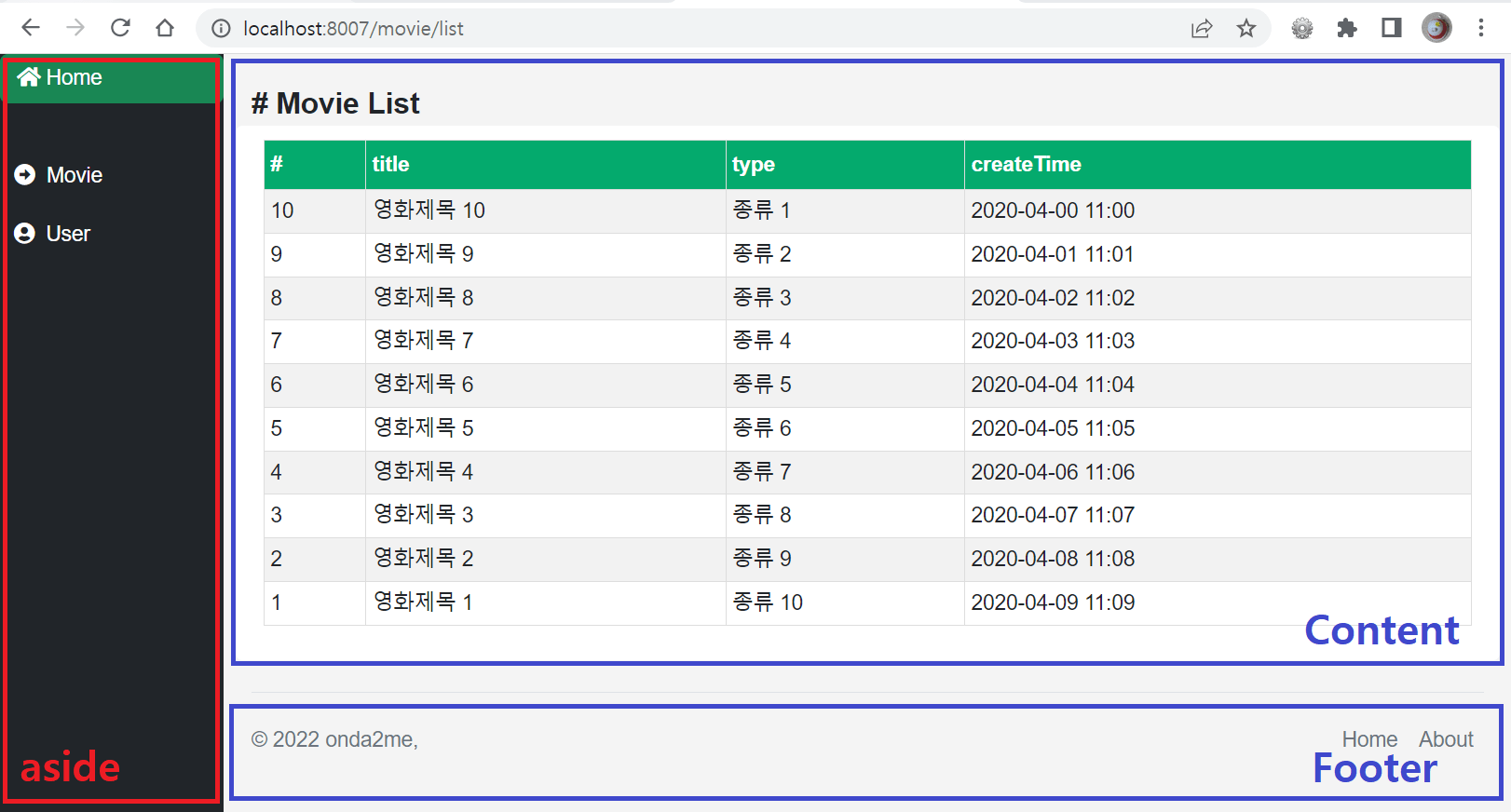This screenshot has width=1511, height=812.
Task: Click the footer text '© 2022 onda2me,'
Action: tap(334, 739)
